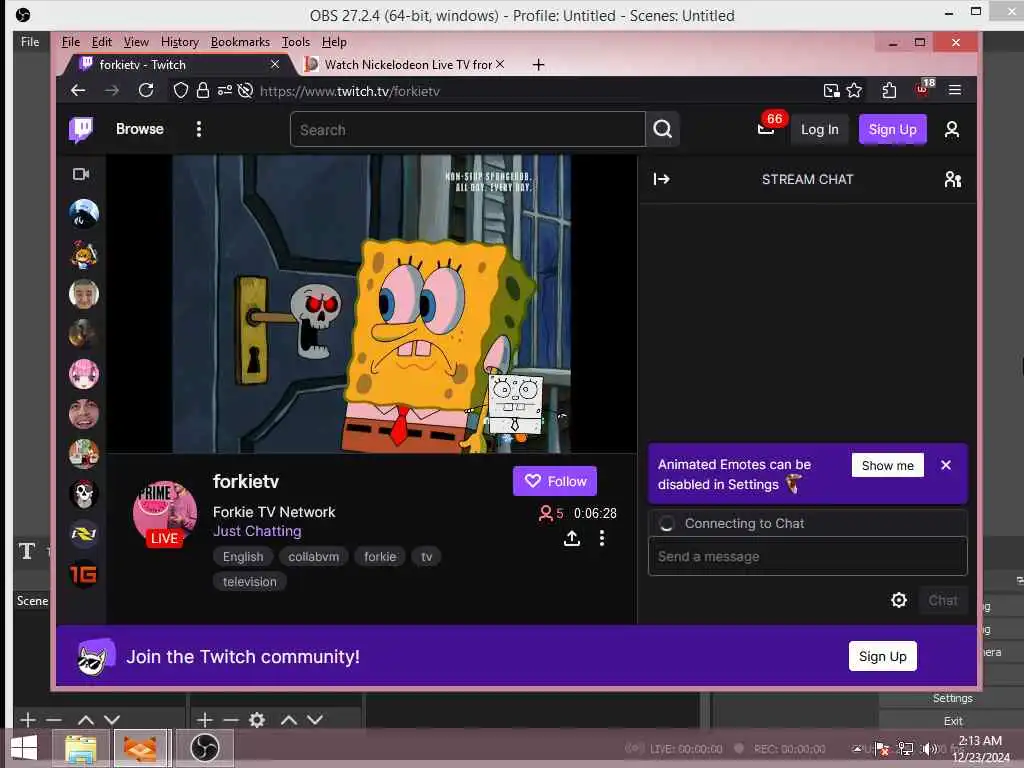This screenshot has width=1024, height=768.
Task: Open the notifications inbox with 66 badge
Action: (767, 128)
